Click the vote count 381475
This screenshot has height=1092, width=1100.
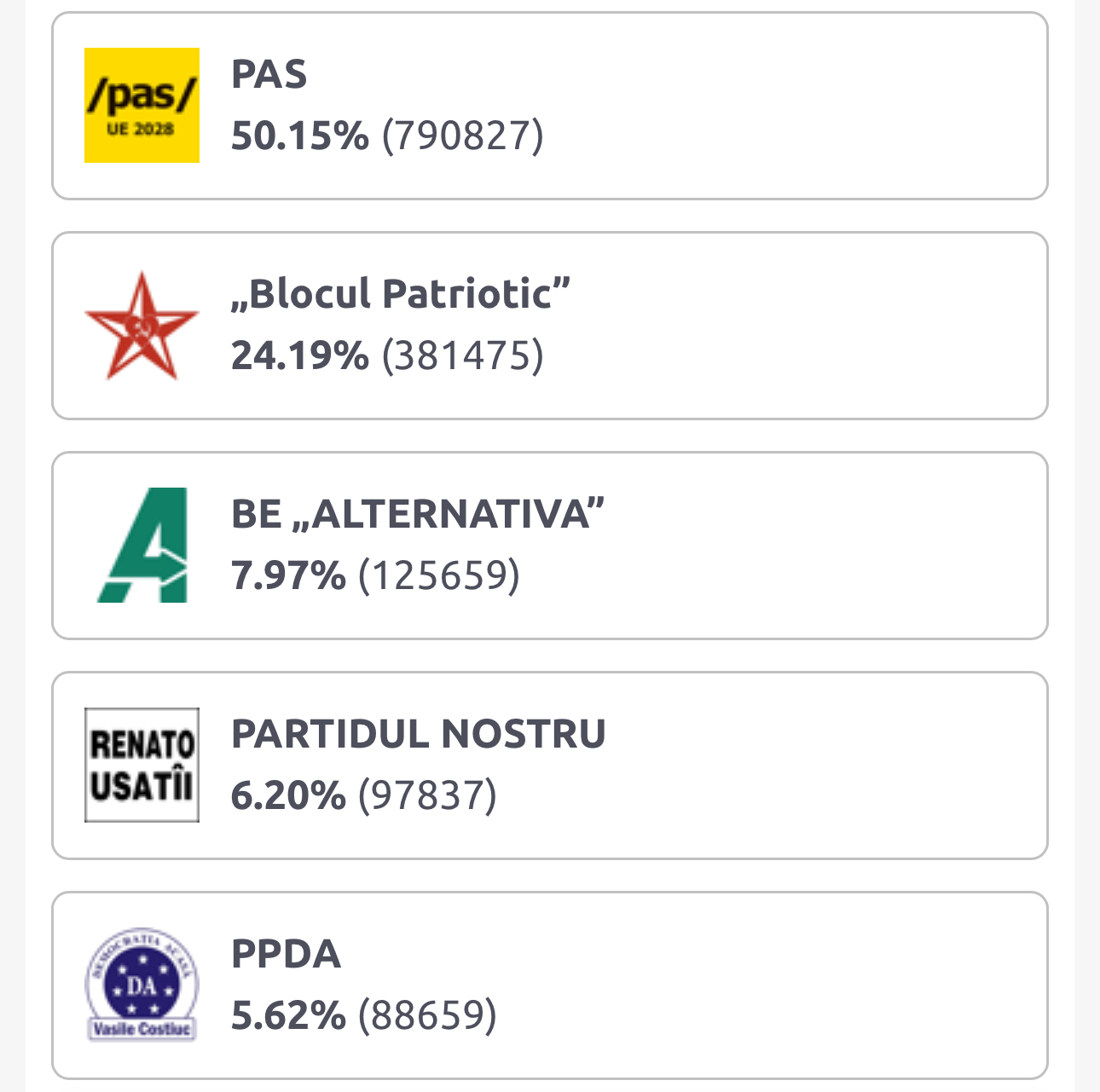[462, 355]
